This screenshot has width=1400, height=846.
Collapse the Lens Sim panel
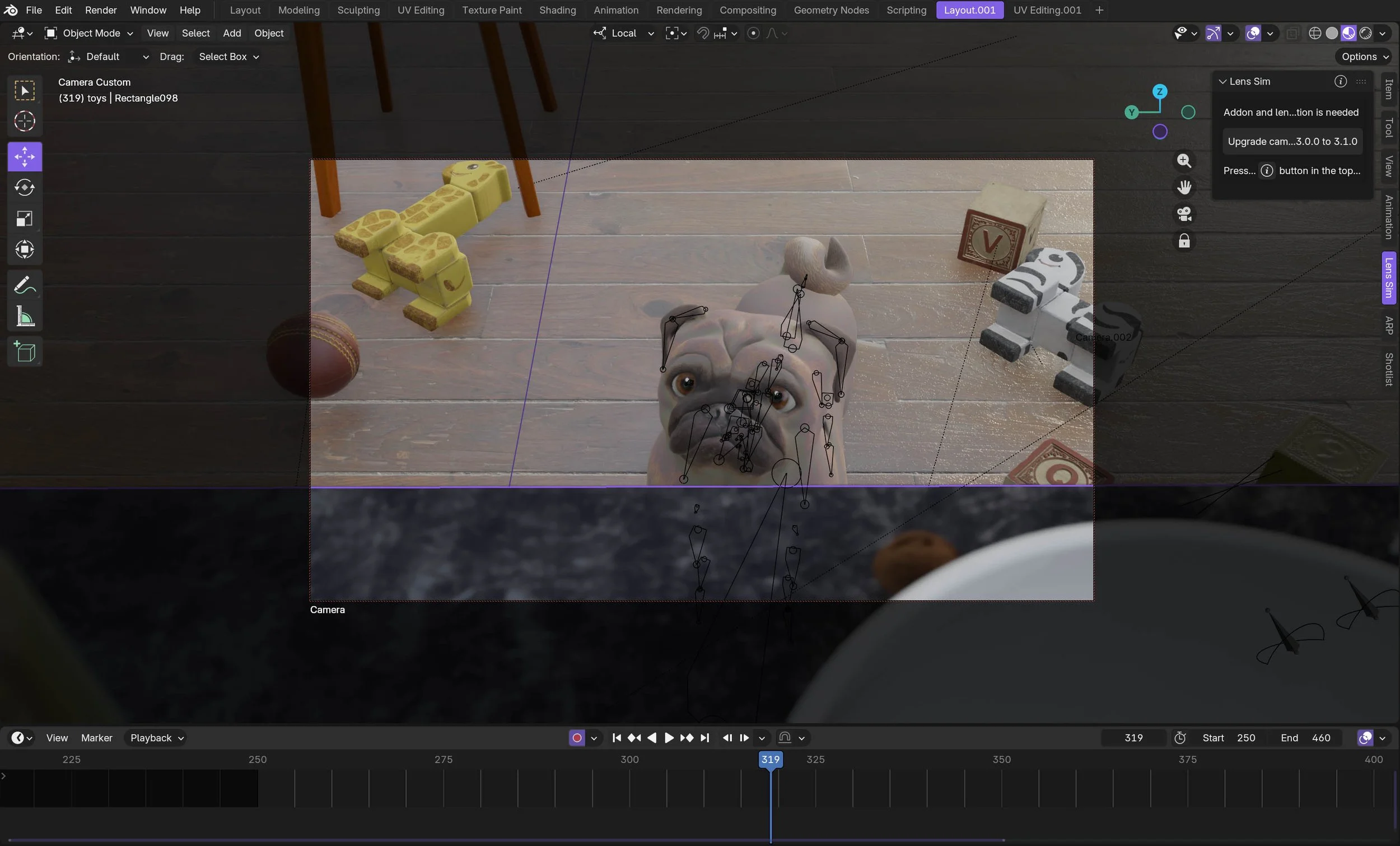(x=1222, y=82)
